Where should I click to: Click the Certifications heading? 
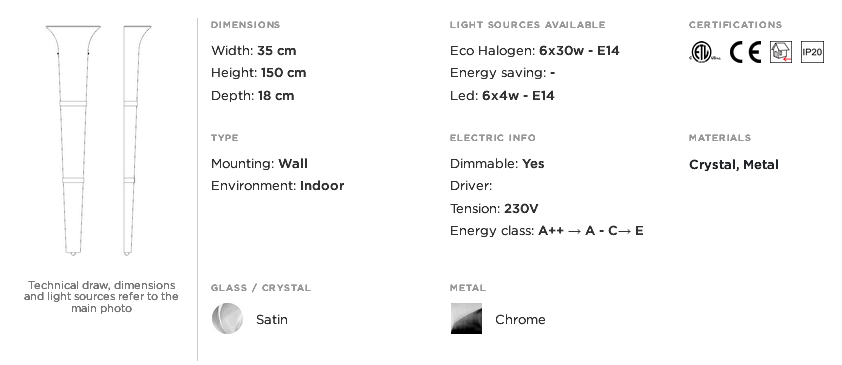point(735,25)
